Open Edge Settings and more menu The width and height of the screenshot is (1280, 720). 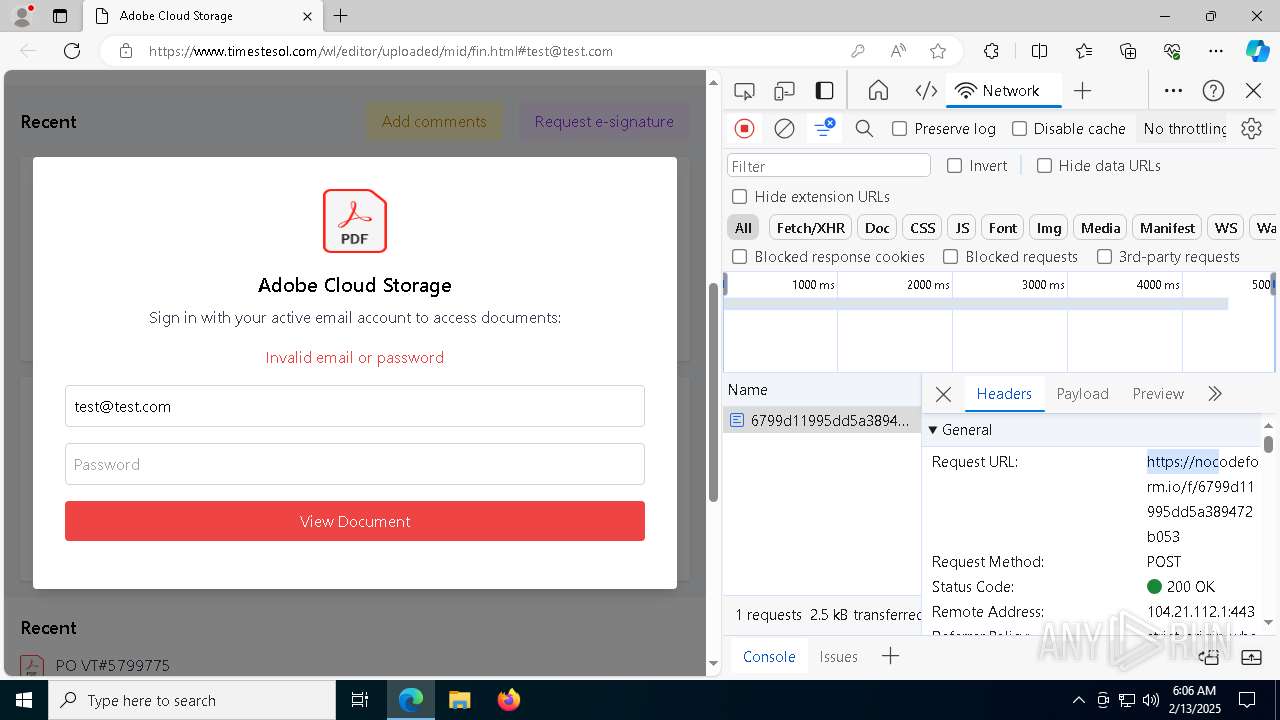click(x=1216, y=51)
